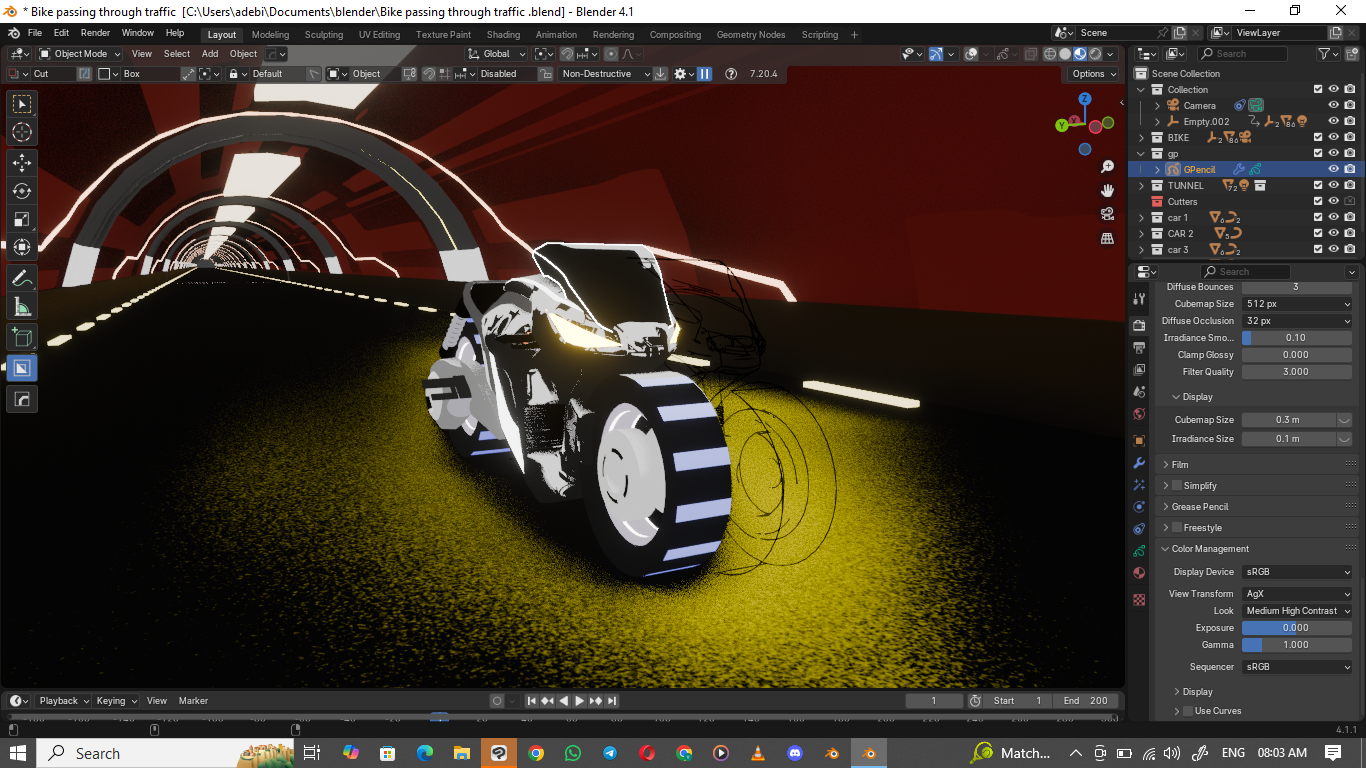Viewport: 1366px width, 768px height.
Task: Select the Annotate pencil tool
Action: point(22,279)
